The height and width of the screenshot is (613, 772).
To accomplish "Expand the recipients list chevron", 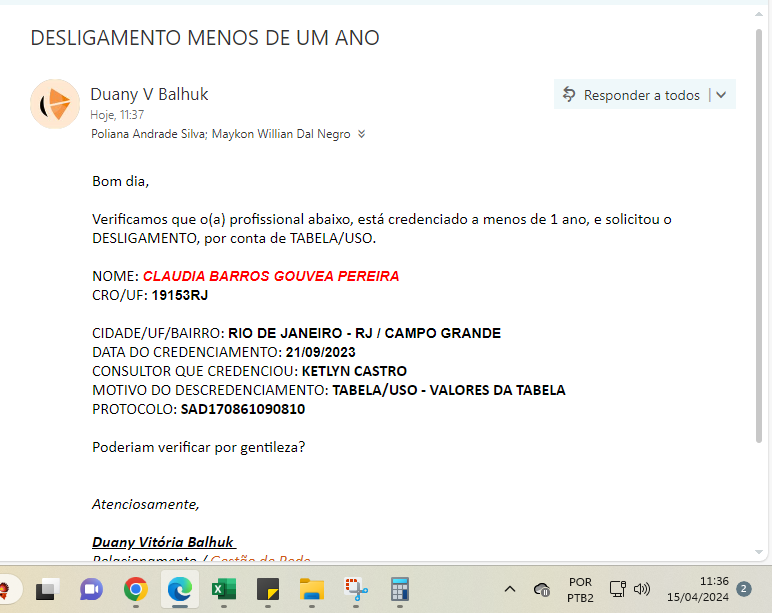I will pyautogui.click(x=362, y=134).
